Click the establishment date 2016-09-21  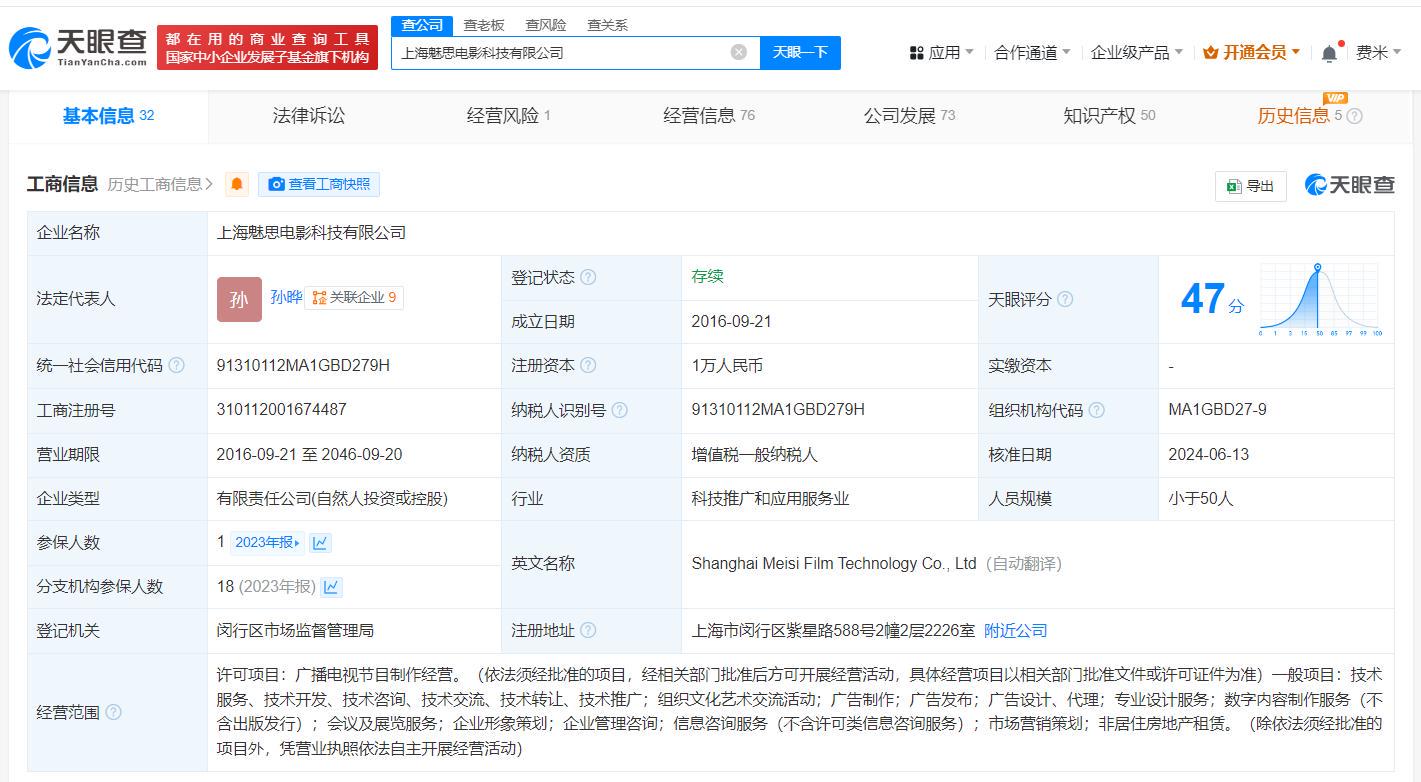tap(731, 321)
